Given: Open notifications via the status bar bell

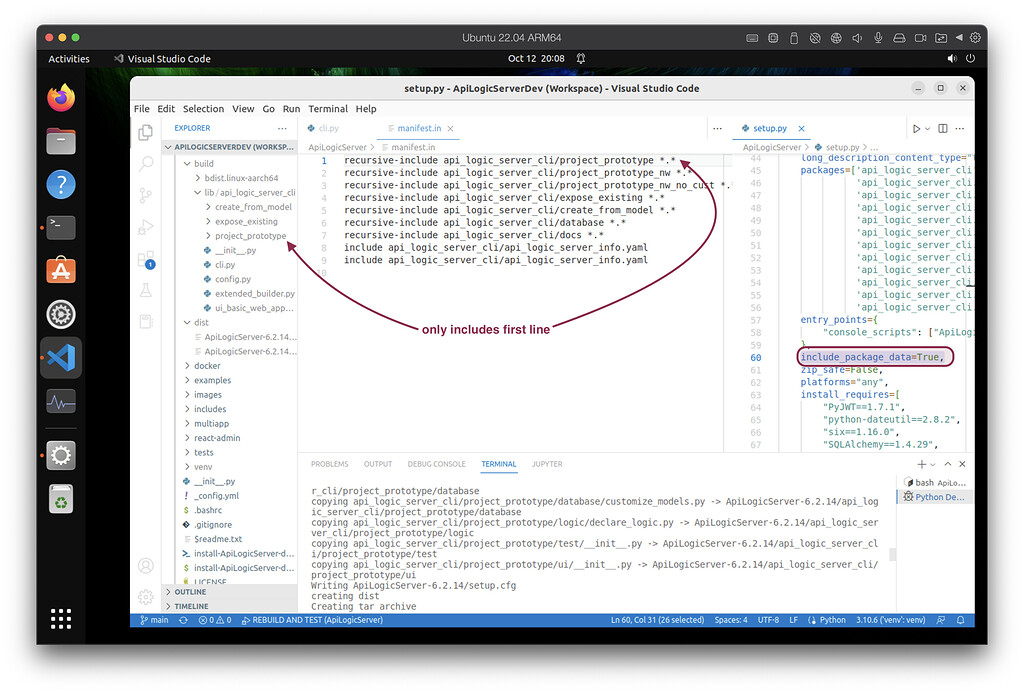Looking at the screenshot, I should click(961, 620).
